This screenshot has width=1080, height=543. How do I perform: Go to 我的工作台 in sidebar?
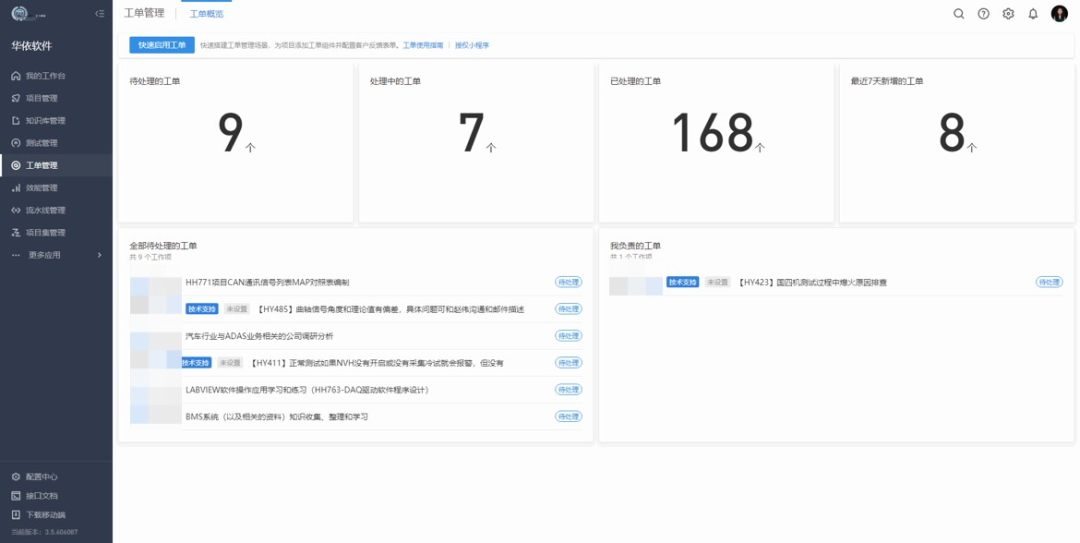[x=45, y=76]
